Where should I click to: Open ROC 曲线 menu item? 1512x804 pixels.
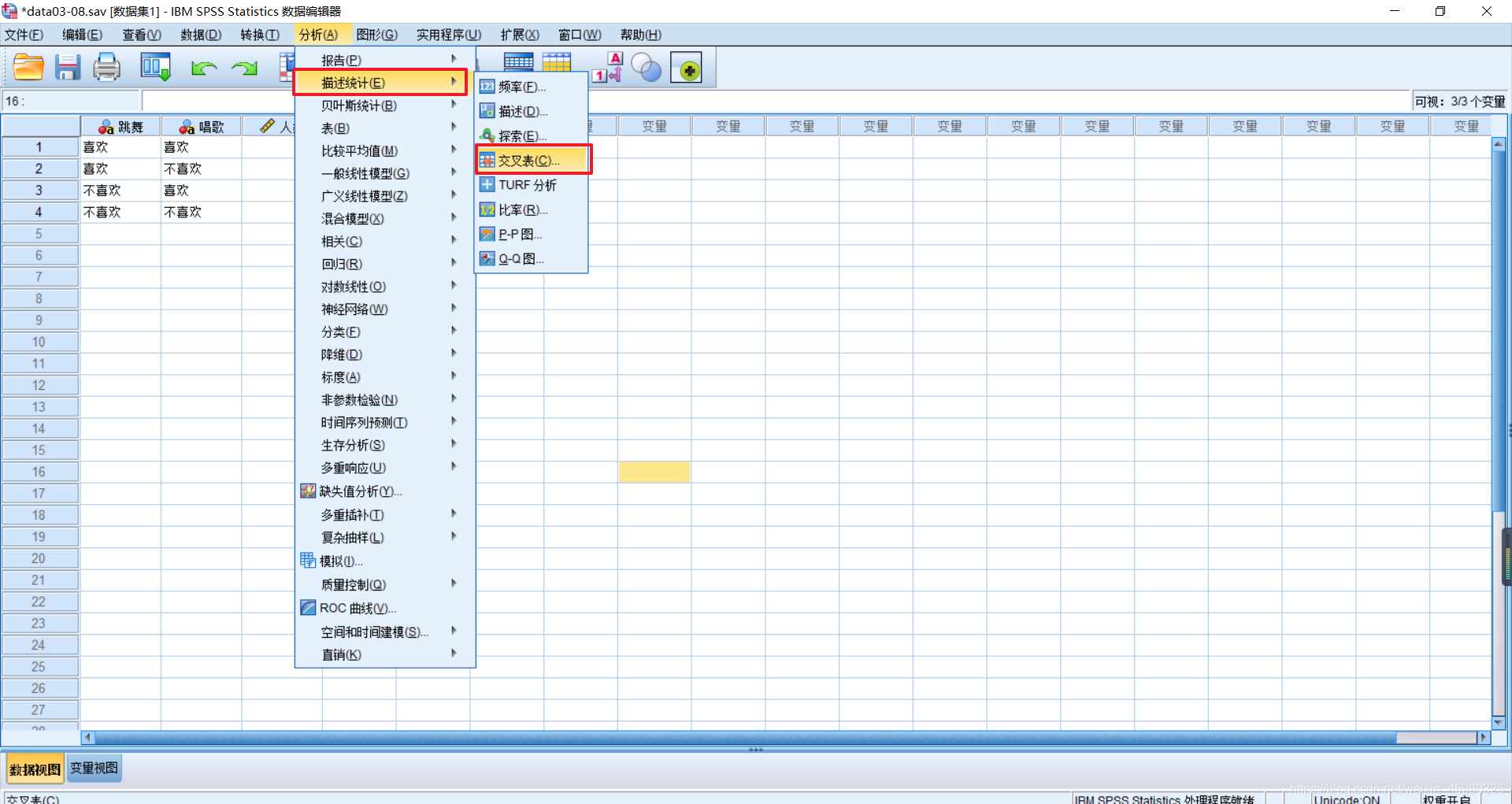coord(385,608)
